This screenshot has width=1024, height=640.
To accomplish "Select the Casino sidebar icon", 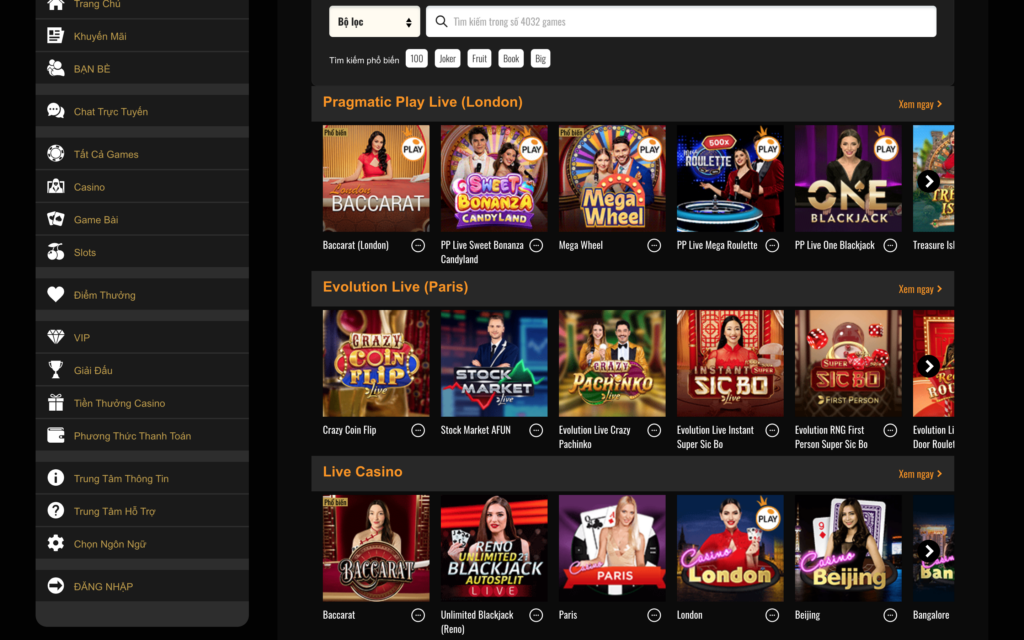I will [56, 186].
